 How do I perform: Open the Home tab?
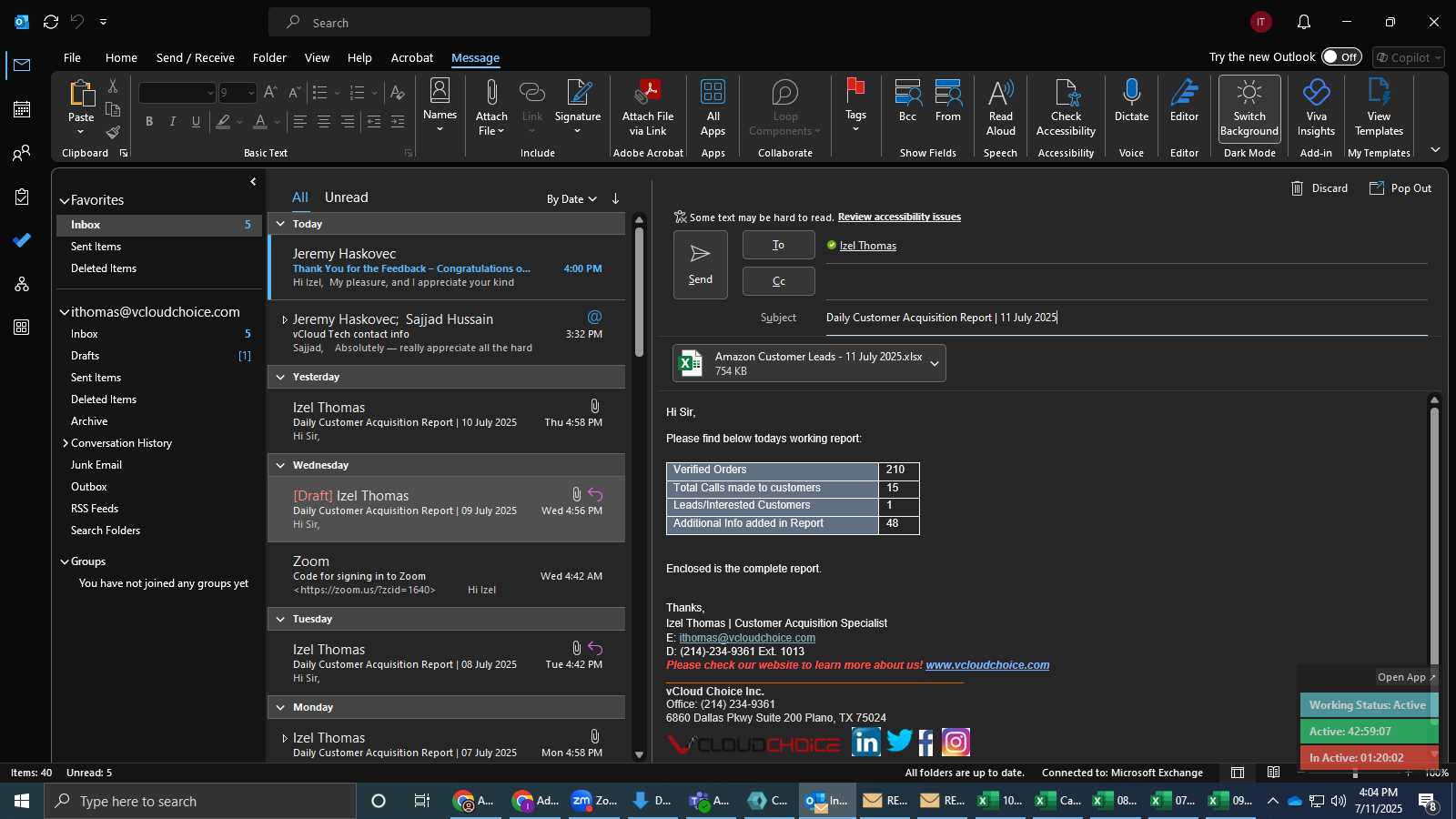tap(121, 57)
